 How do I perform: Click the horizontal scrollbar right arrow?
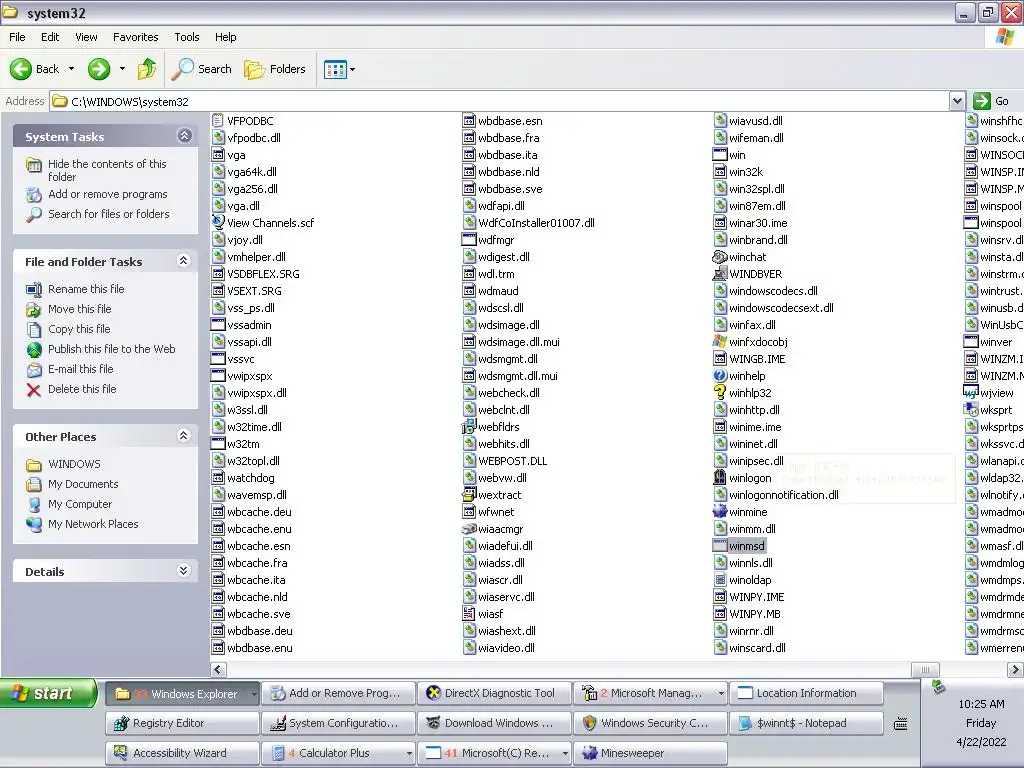(1015, 669)
